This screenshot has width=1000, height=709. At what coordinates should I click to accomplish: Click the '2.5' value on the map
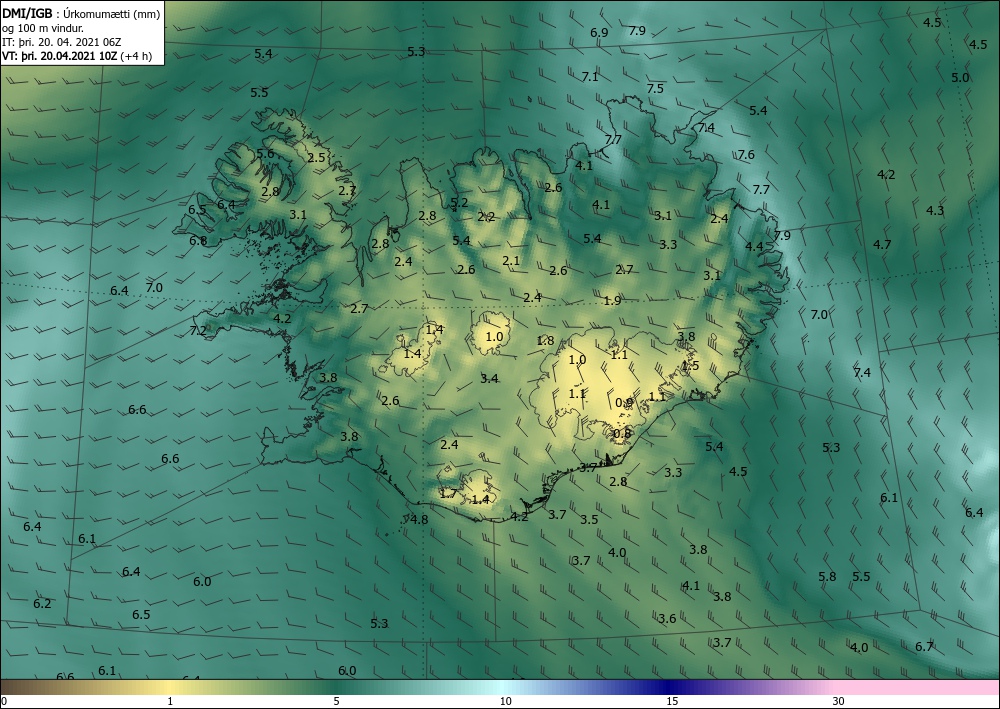pos(316,157)
